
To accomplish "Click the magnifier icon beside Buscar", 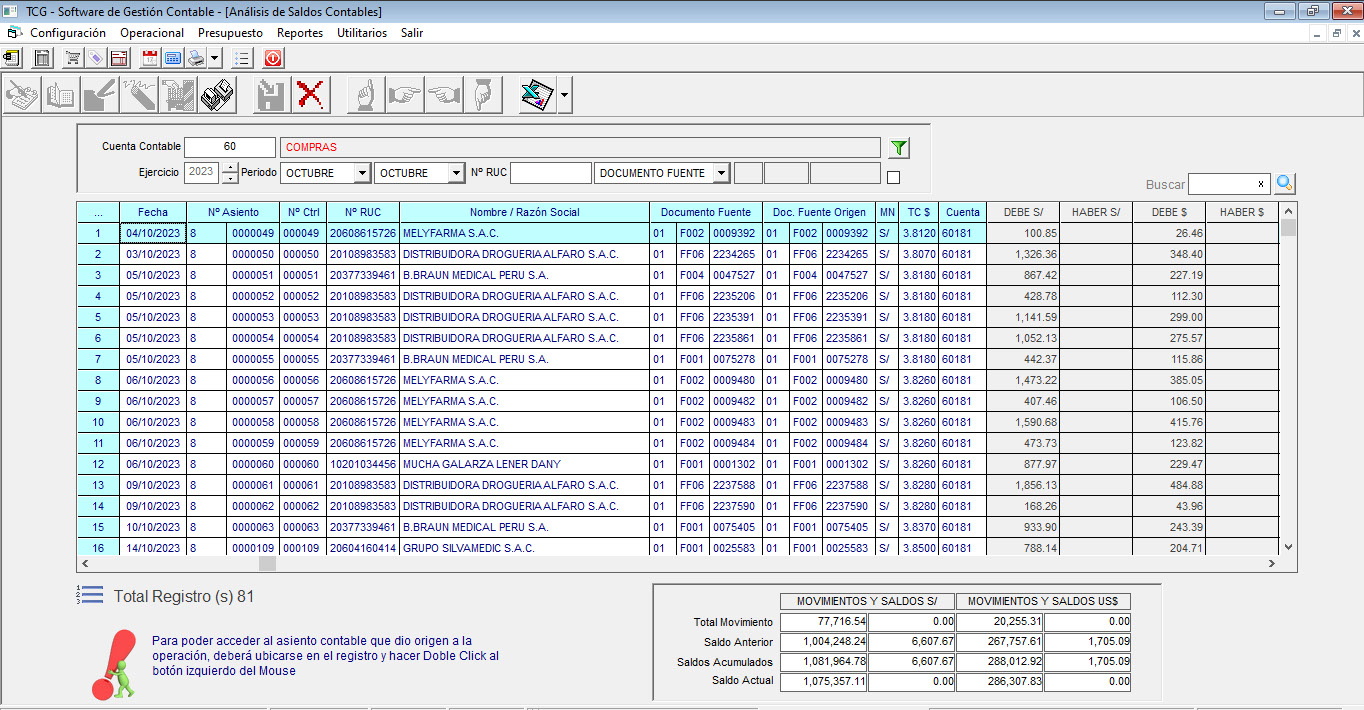I will point(1285,184).
